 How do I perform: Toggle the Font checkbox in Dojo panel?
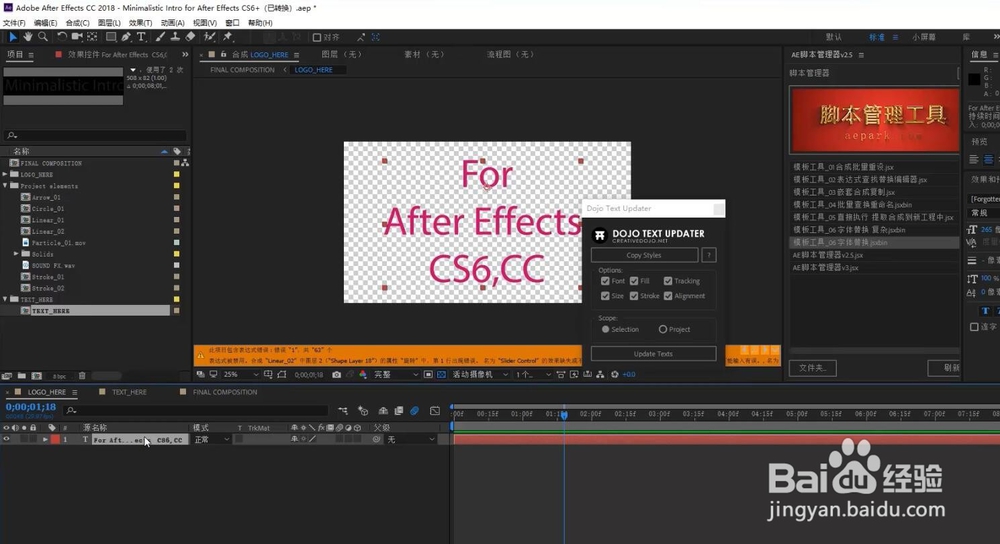[x=605, y=281]
